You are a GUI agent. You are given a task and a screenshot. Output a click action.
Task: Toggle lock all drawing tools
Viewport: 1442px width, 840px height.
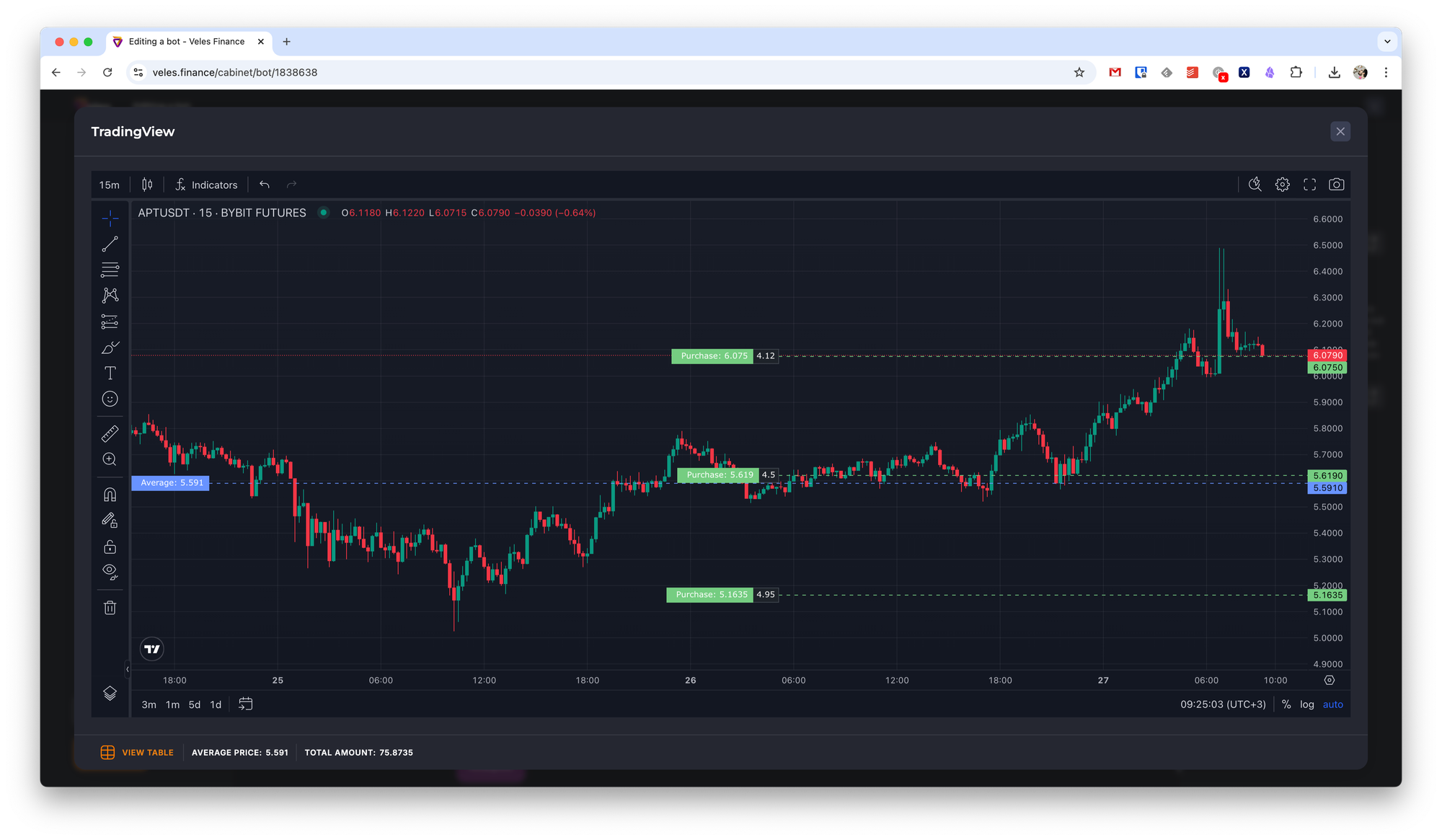(x=110, y=547)
